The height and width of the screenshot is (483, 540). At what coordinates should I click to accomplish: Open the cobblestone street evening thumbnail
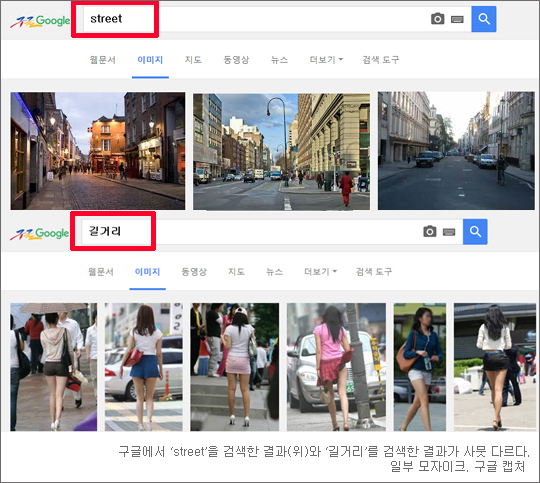98,151
